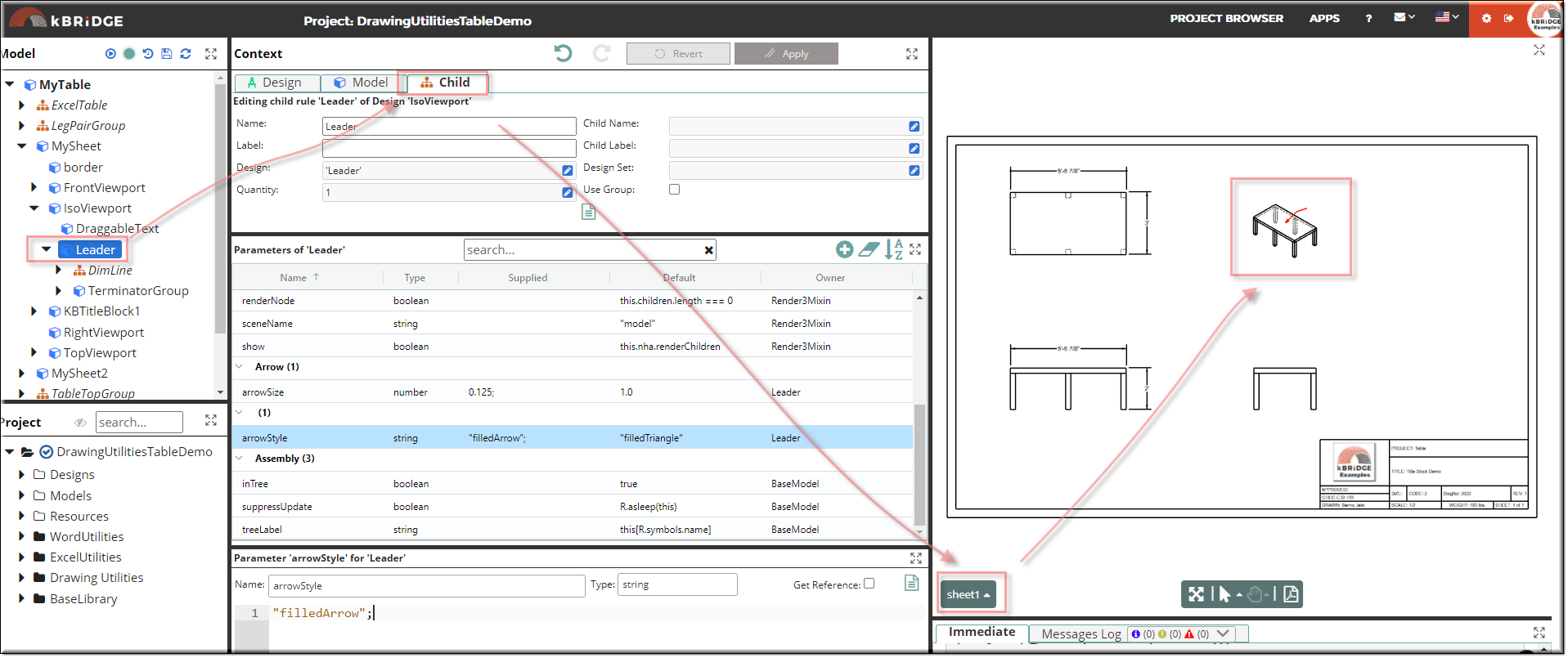The image size is (1568, 658).
Task: Select the pan hand tool
Action: [1256, 594]
